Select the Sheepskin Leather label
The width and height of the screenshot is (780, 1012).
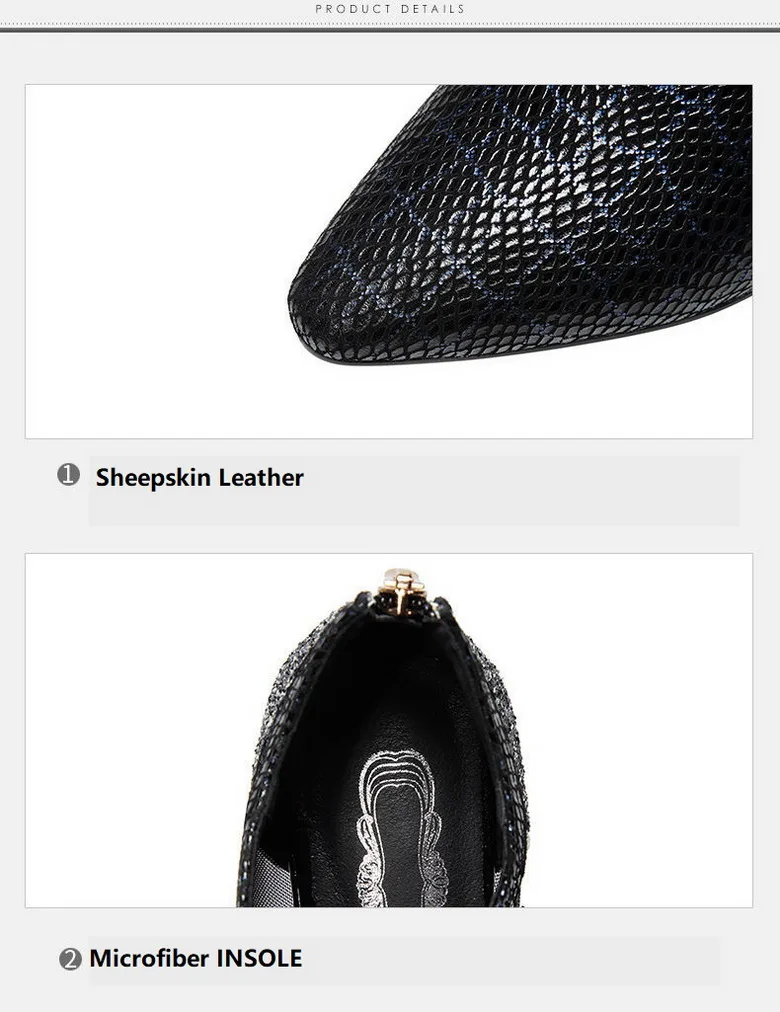[199, 478]
